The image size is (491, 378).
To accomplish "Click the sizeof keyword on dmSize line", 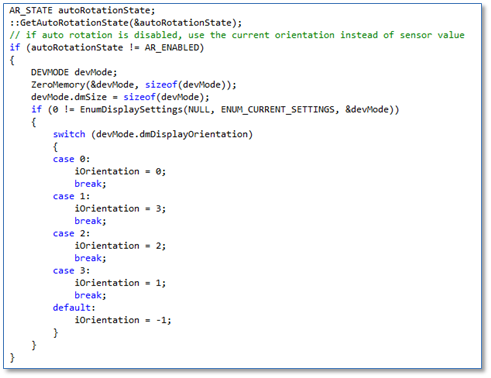I will [x=139, y=97].
